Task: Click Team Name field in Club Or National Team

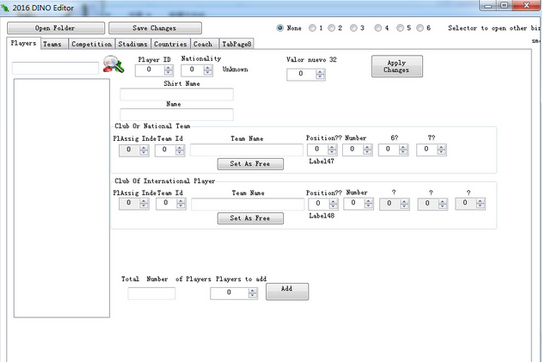Action: [x=247, y=150]
